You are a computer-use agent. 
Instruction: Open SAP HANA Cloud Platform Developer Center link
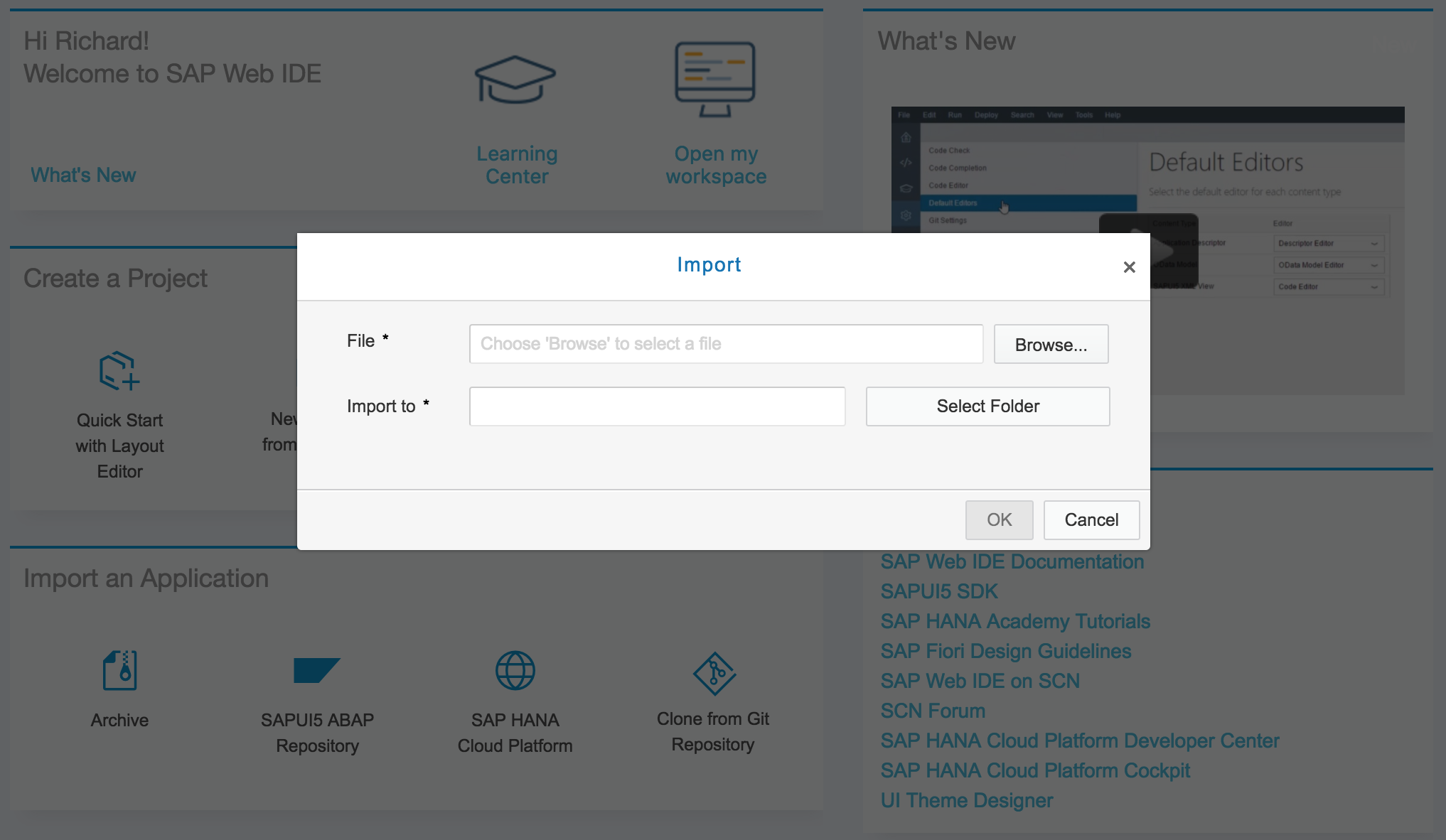tap(1079, 741)
